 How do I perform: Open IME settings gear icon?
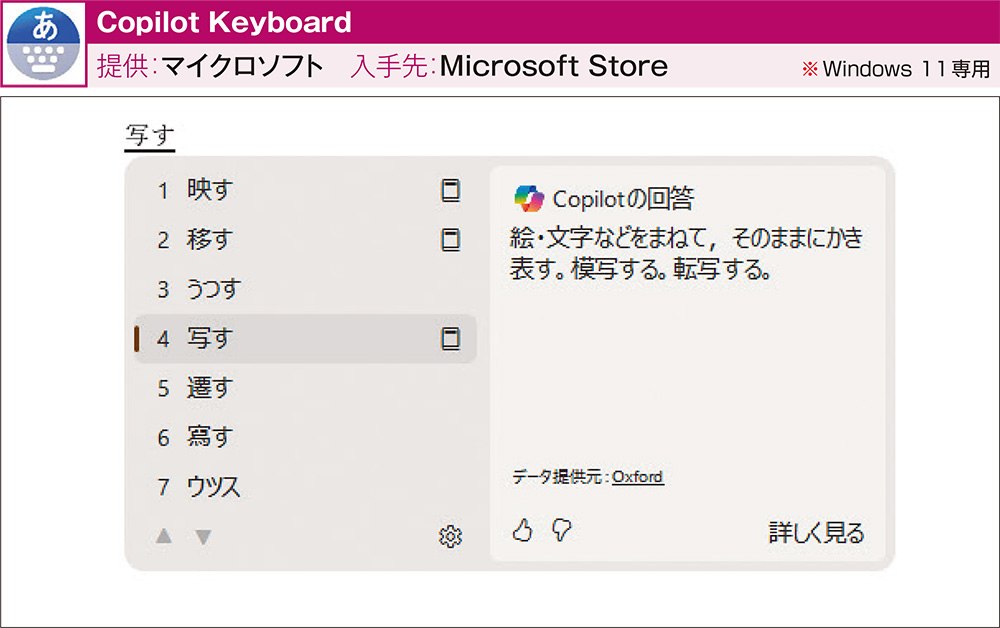click(x=450, y=536)
